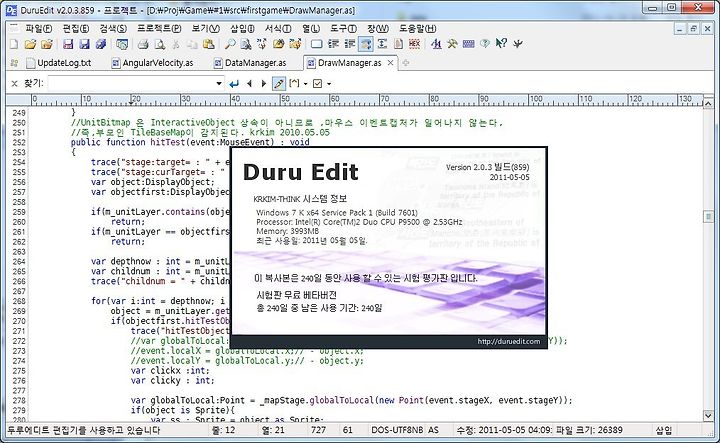Click the vertical scrollbar down arrow

tap(708, 416)
